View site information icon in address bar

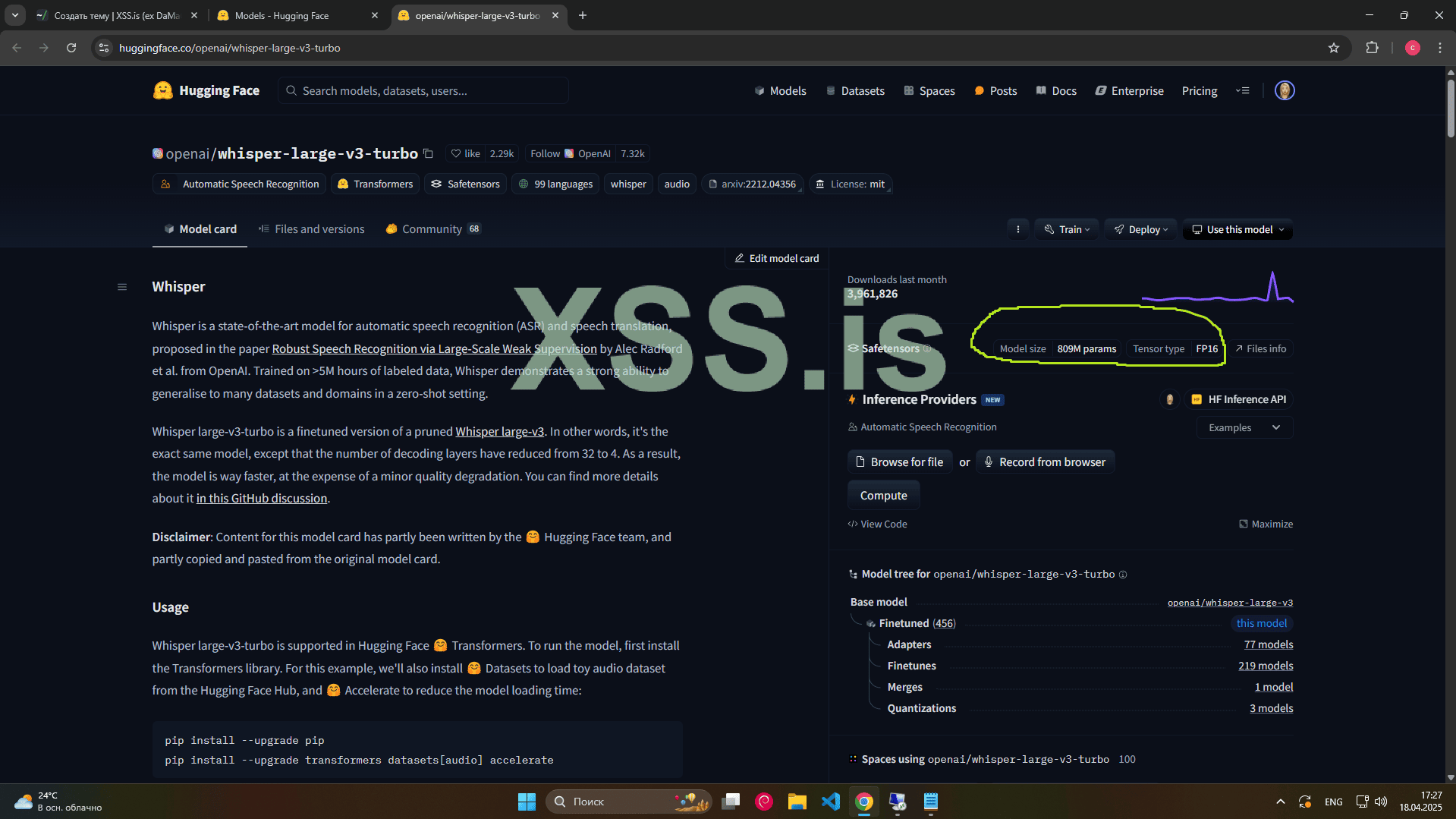tap(104, 48)
